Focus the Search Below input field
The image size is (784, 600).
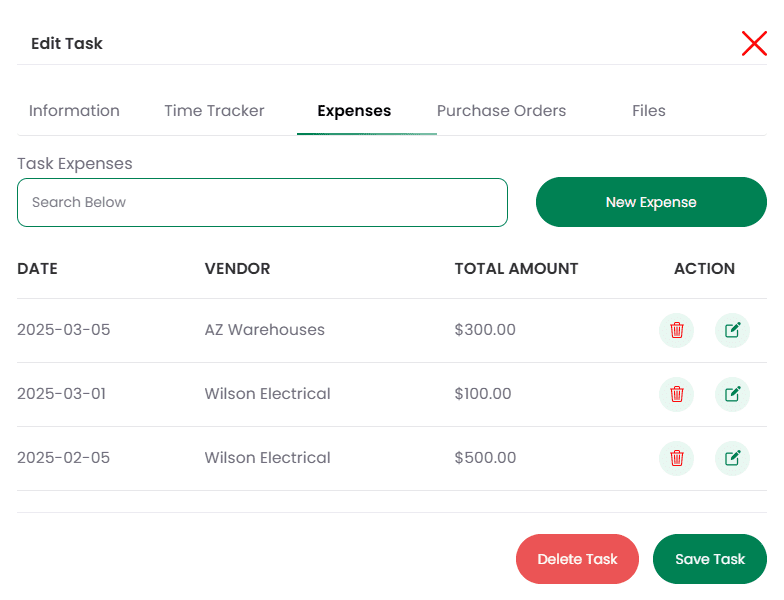(x=262, y=202)
